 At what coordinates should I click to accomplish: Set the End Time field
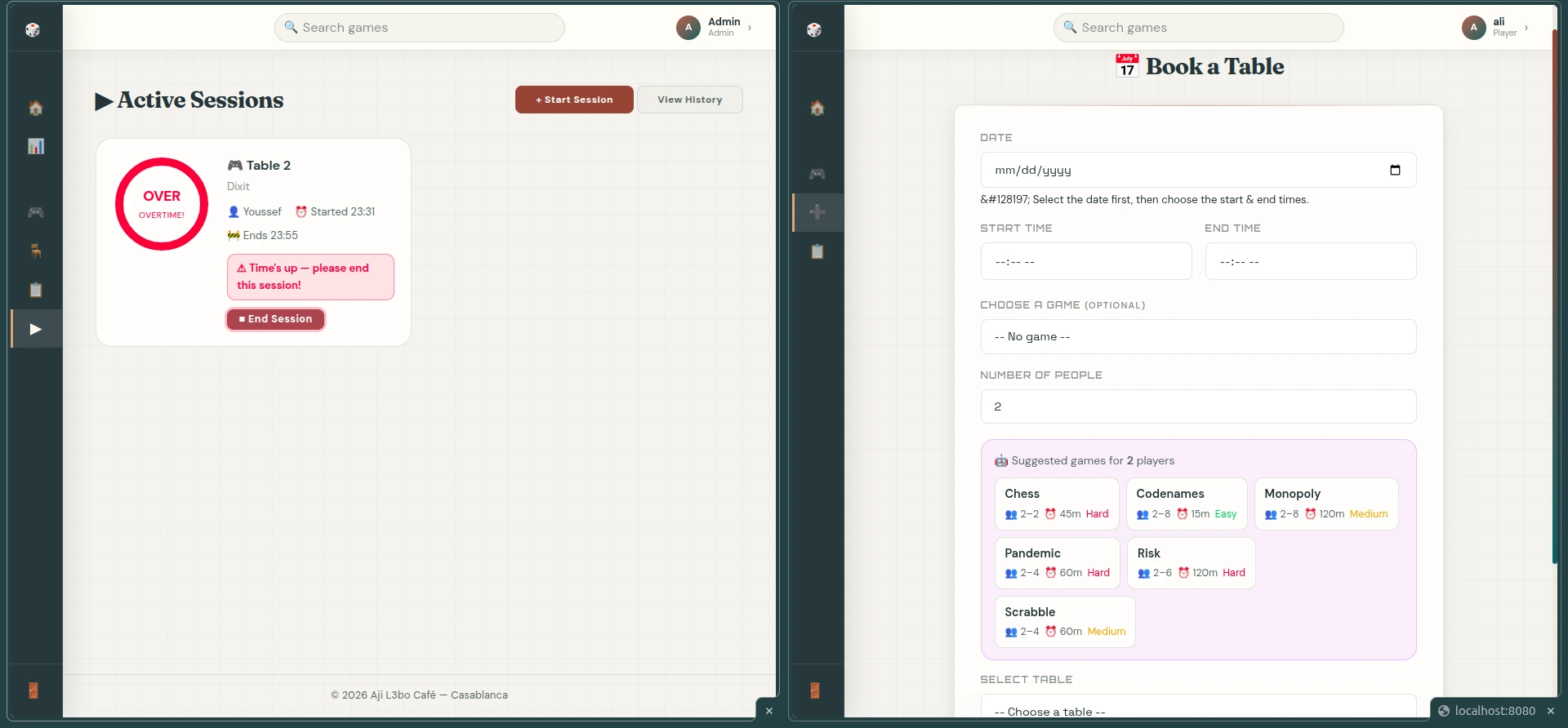pyautogui.click(x=1311, y=261)
